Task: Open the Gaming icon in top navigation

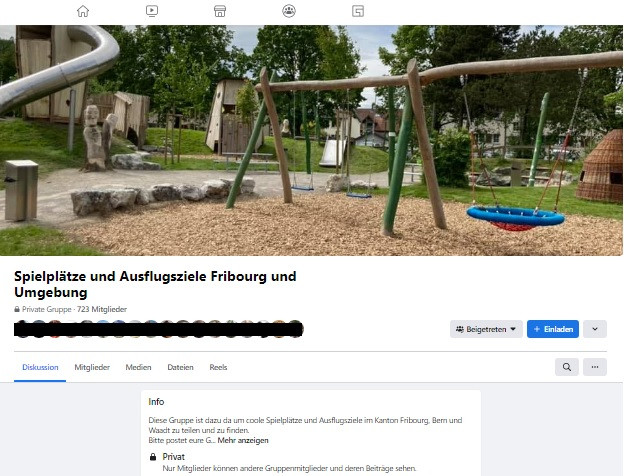Action: pyautogui.click(x=357, y=11)
